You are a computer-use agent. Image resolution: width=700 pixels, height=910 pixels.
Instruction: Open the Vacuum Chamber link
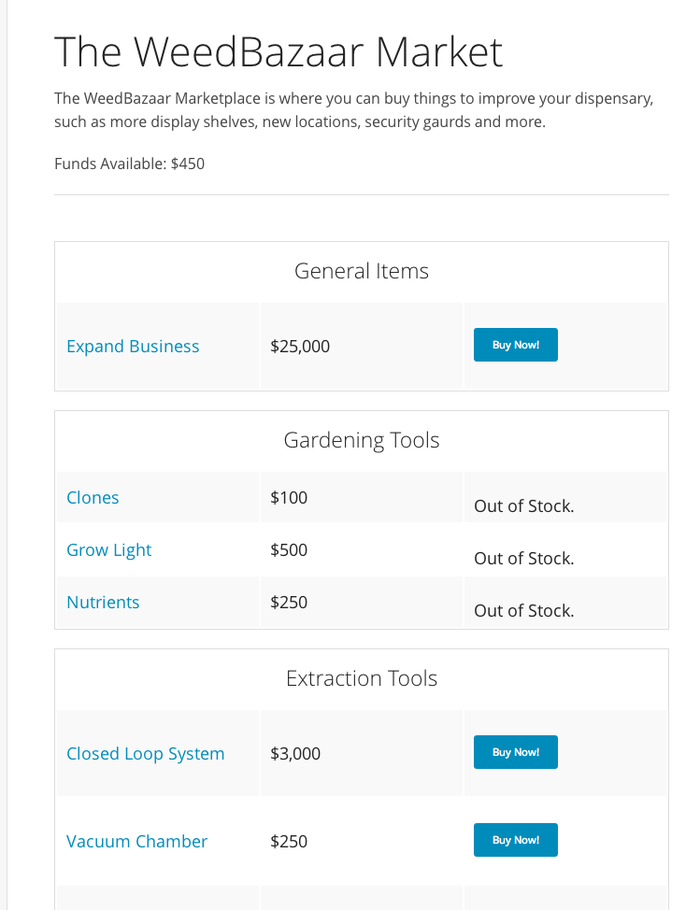[x=136, y=841]
